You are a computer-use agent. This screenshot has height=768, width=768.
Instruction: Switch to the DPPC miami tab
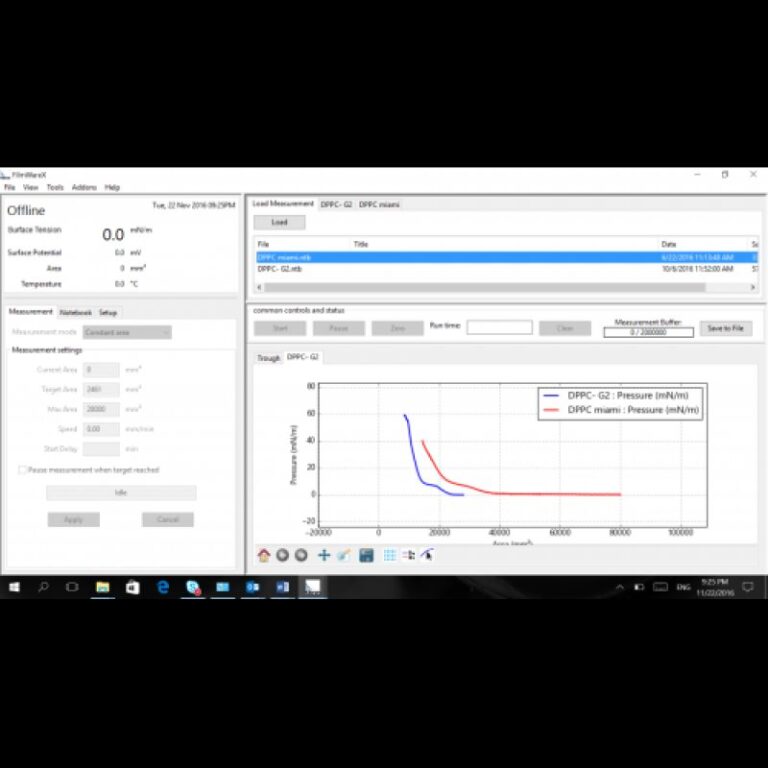[x=380, y=204]
